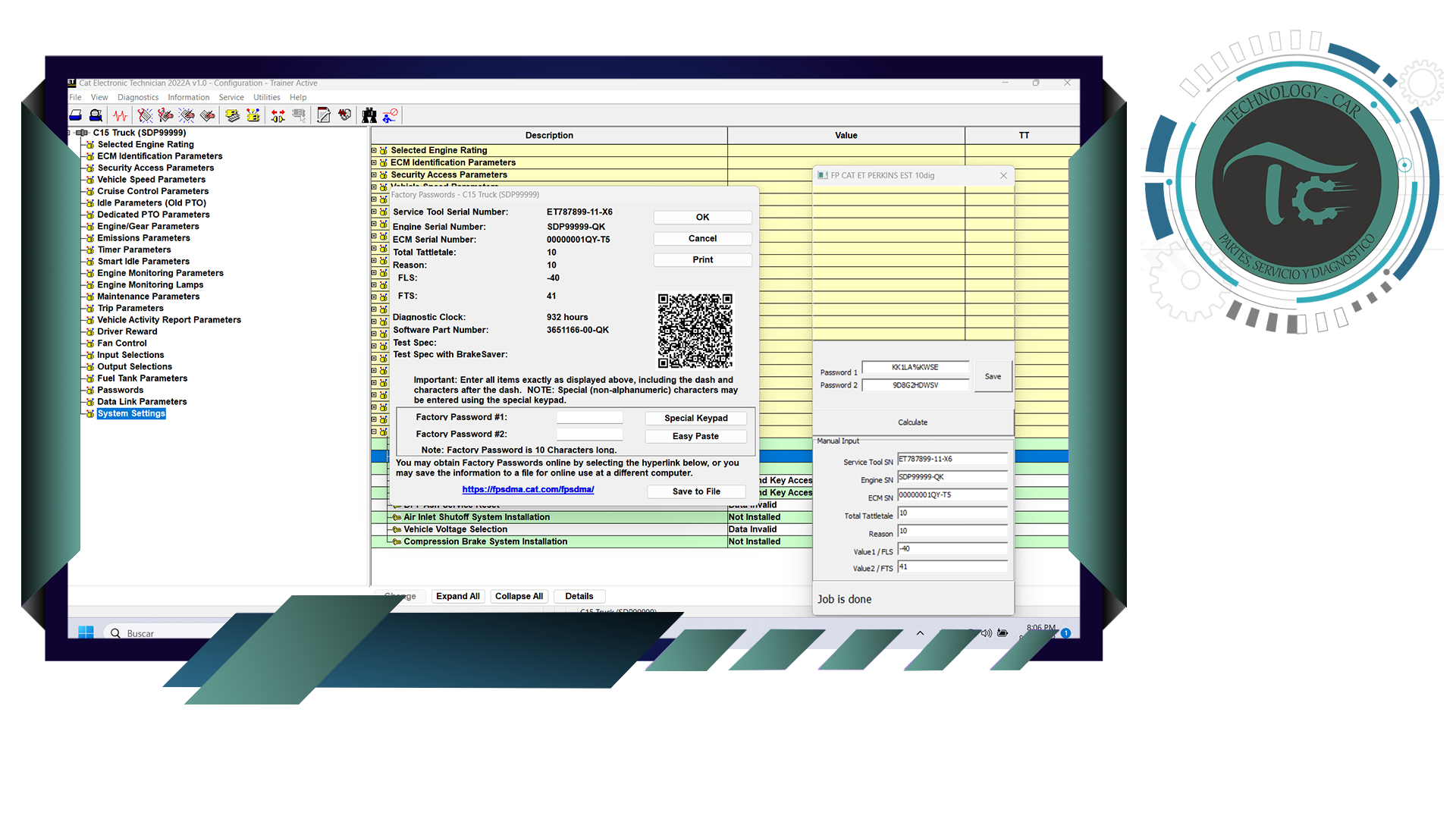Click Calculate in FP CAT ET window

coord(913,422)
